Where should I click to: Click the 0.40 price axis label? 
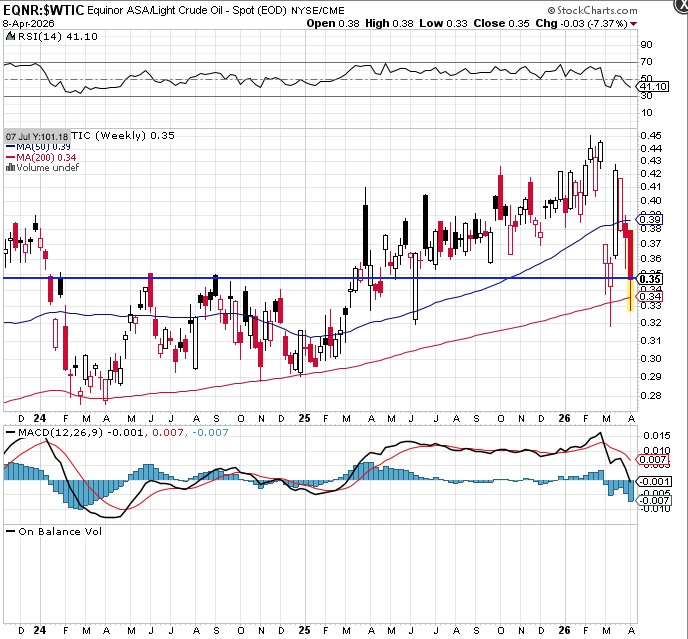click(650, 201)
